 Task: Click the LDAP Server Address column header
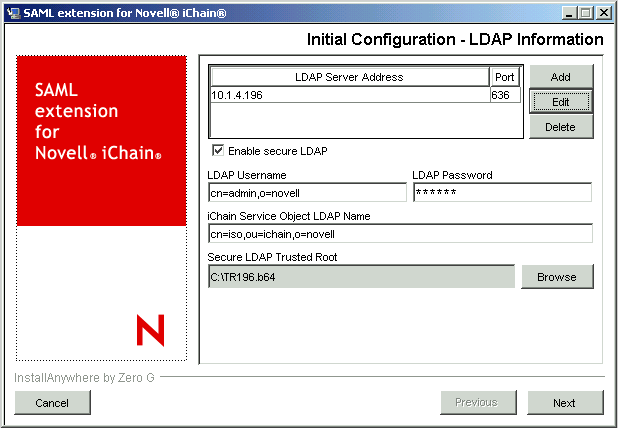point(350,77)
